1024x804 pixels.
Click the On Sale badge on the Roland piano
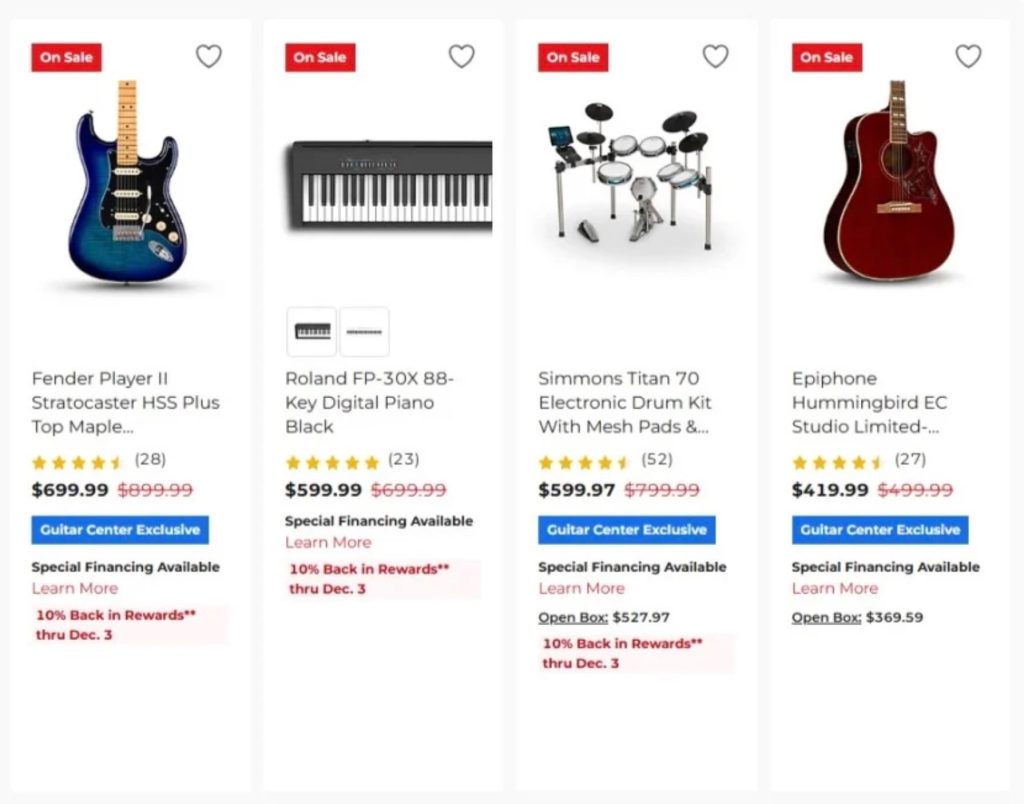click(x=320, y=57)
